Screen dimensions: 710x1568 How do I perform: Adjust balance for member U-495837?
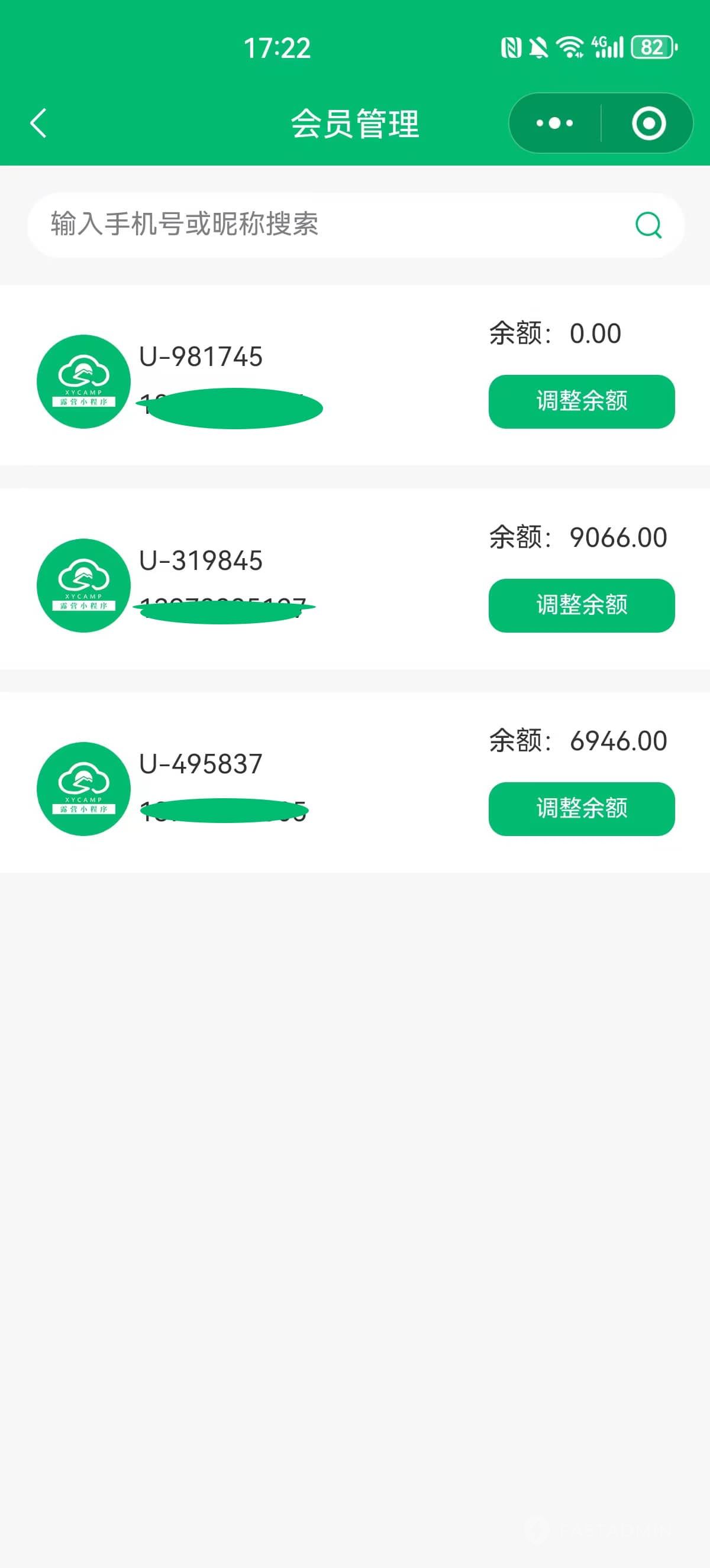click(x=582, y=808)
